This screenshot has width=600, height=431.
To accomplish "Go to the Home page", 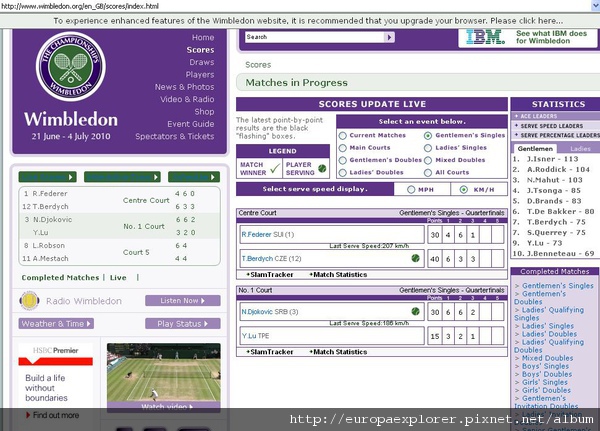I will pyautogui.click(x=203, y=38).
